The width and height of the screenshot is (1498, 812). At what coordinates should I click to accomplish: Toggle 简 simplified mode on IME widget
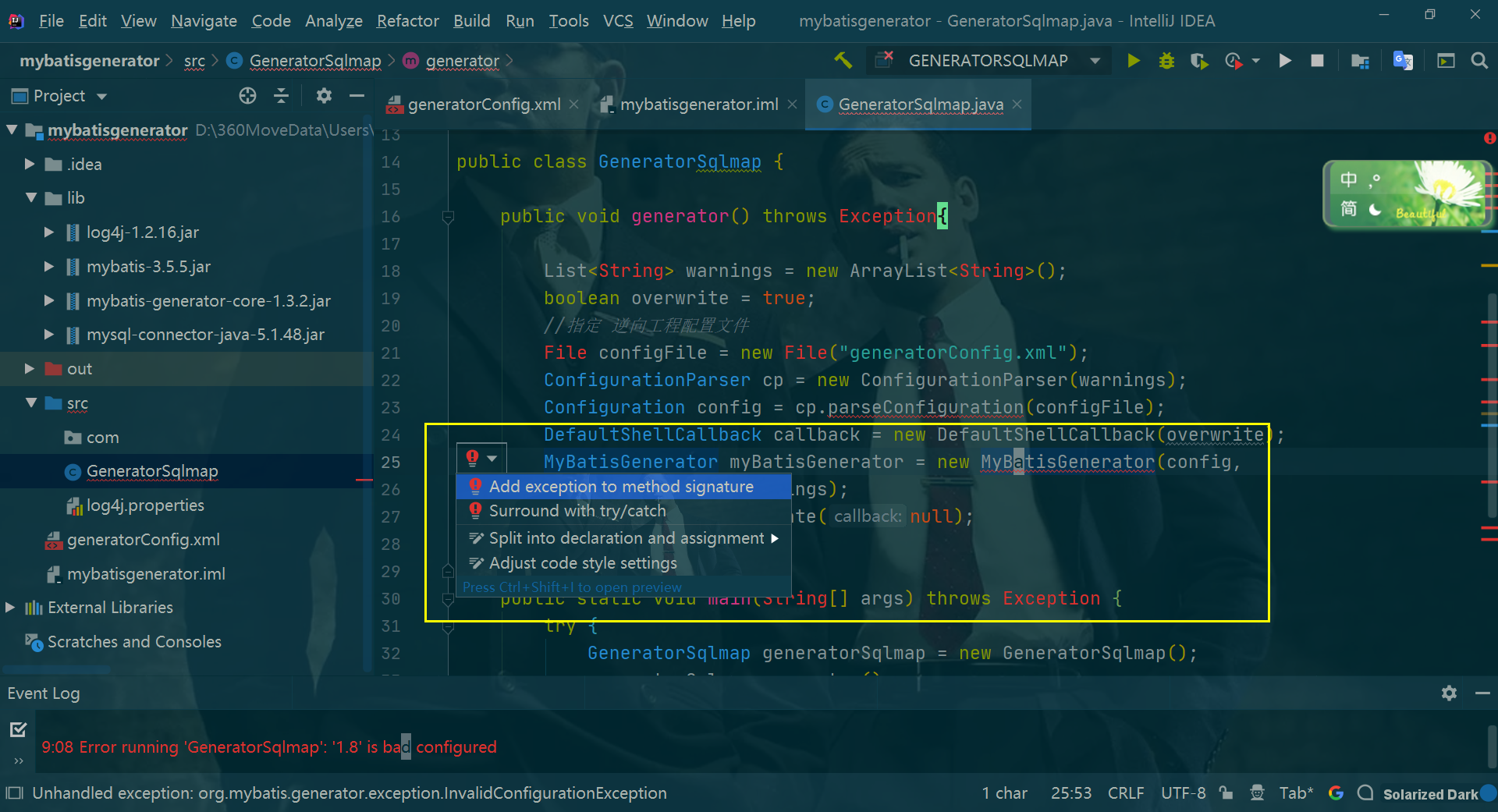tap(1348, 209)
